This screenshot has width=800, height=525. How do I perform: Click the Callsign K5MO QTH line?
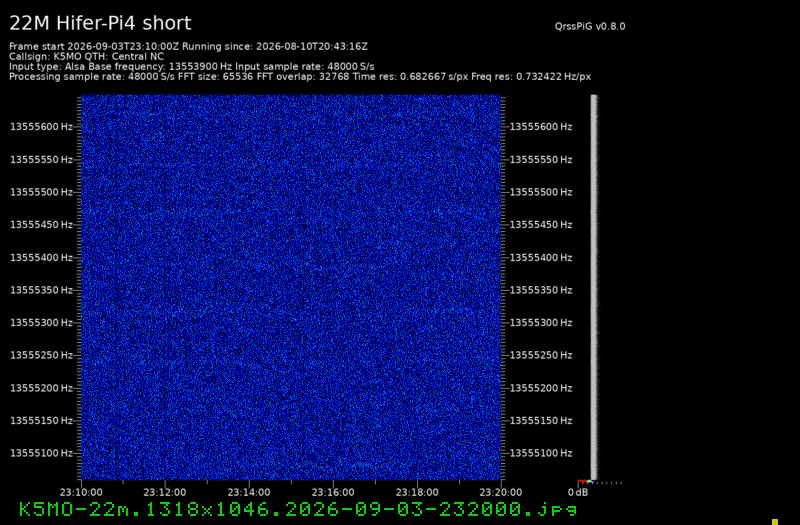tap(86, 57)
